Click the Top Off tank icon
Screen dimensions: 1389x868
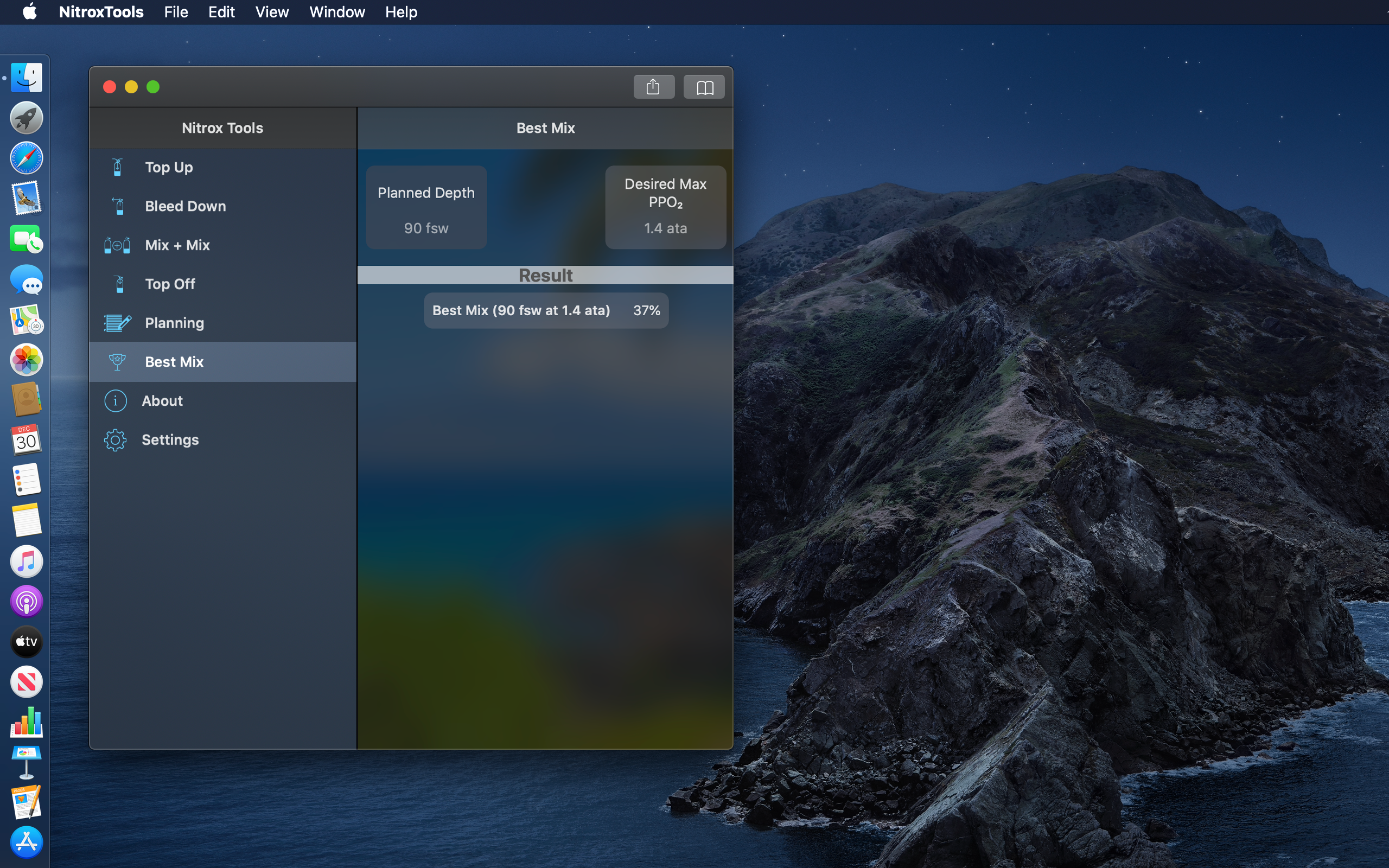click(x=119, y=284)
